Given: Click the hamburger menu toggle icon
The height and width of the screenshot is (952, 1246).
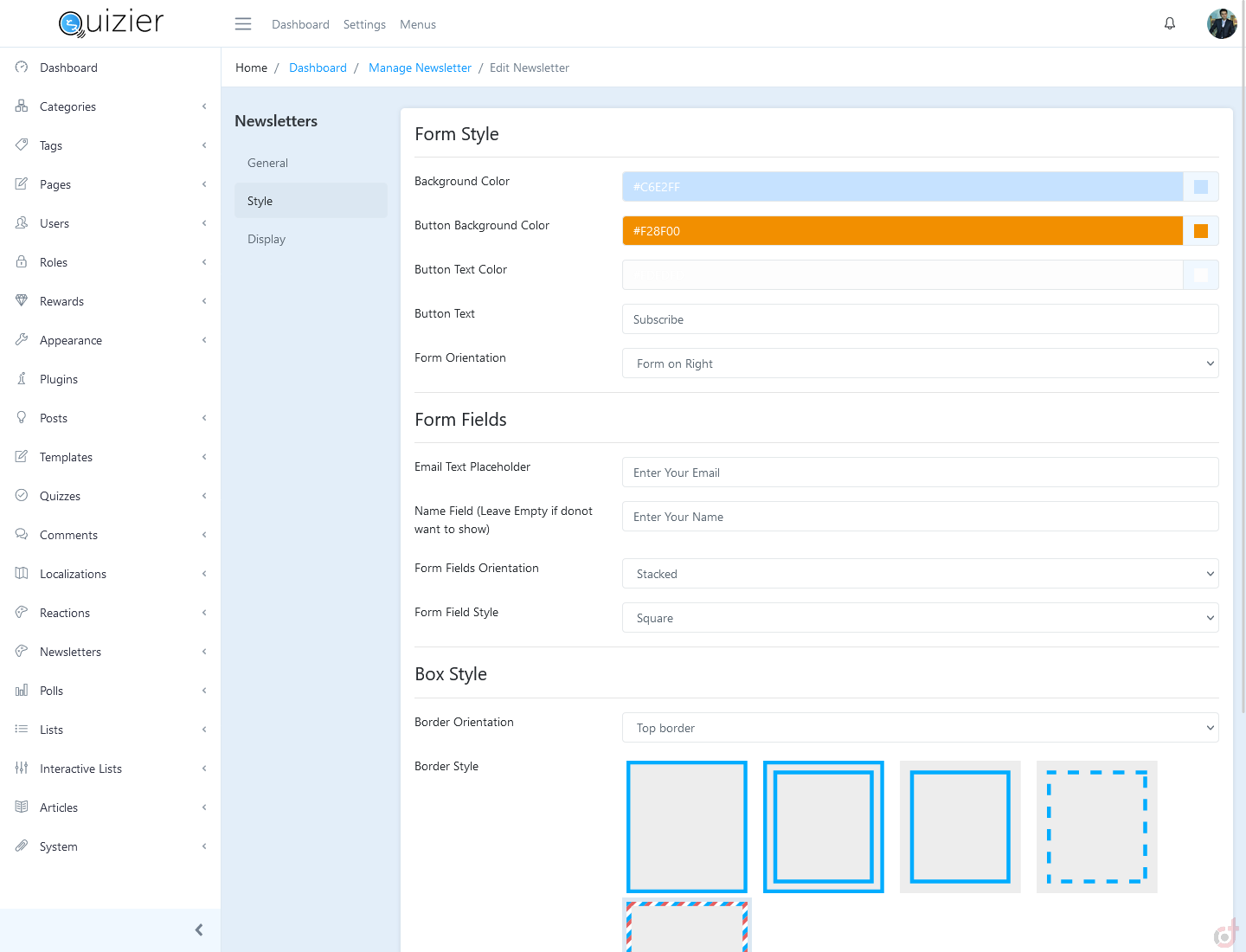Looking at the screenshot, I should tap(243, 24).
